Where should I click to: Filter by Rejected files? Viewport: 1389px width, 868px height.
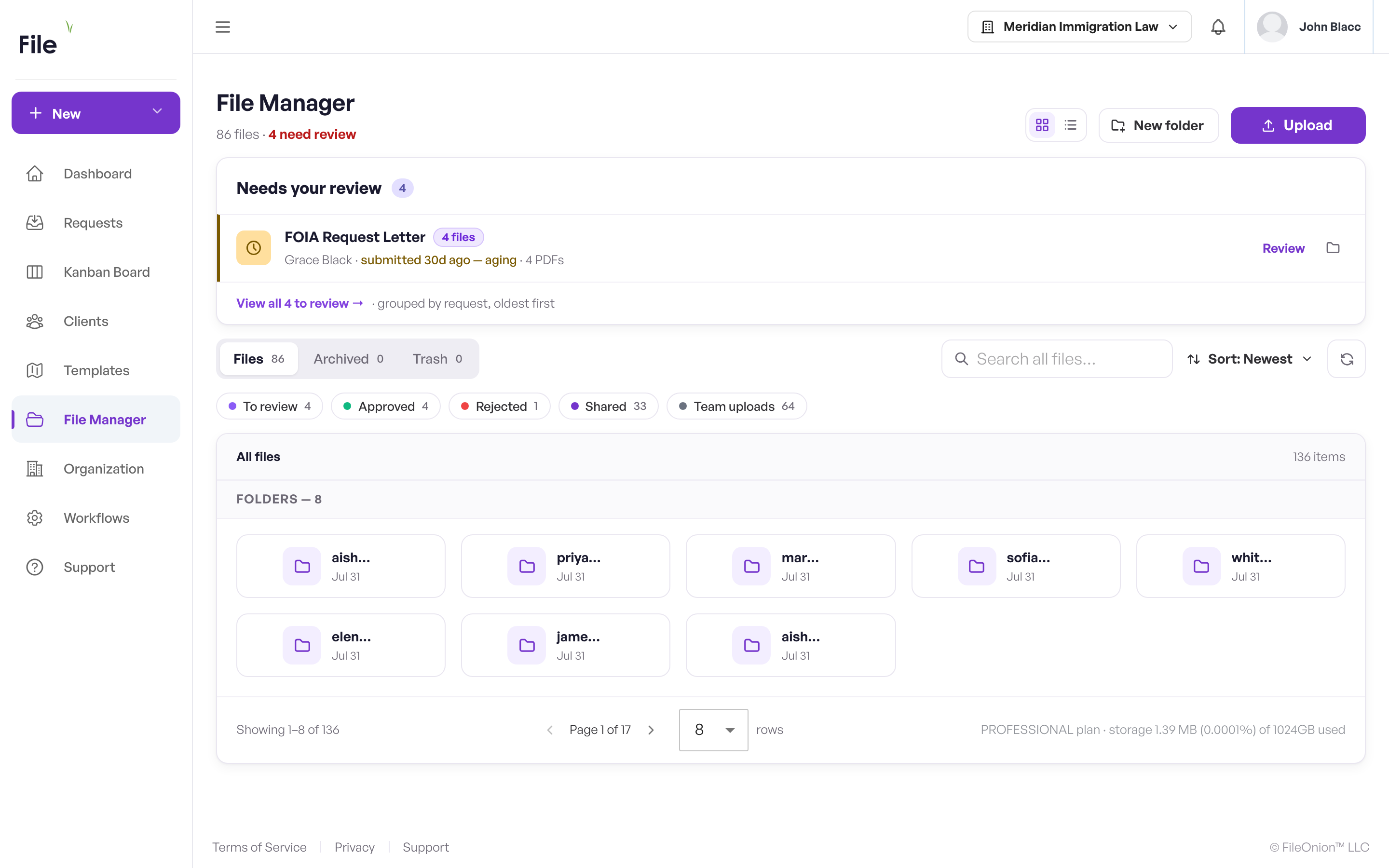[x=499, y=407]
